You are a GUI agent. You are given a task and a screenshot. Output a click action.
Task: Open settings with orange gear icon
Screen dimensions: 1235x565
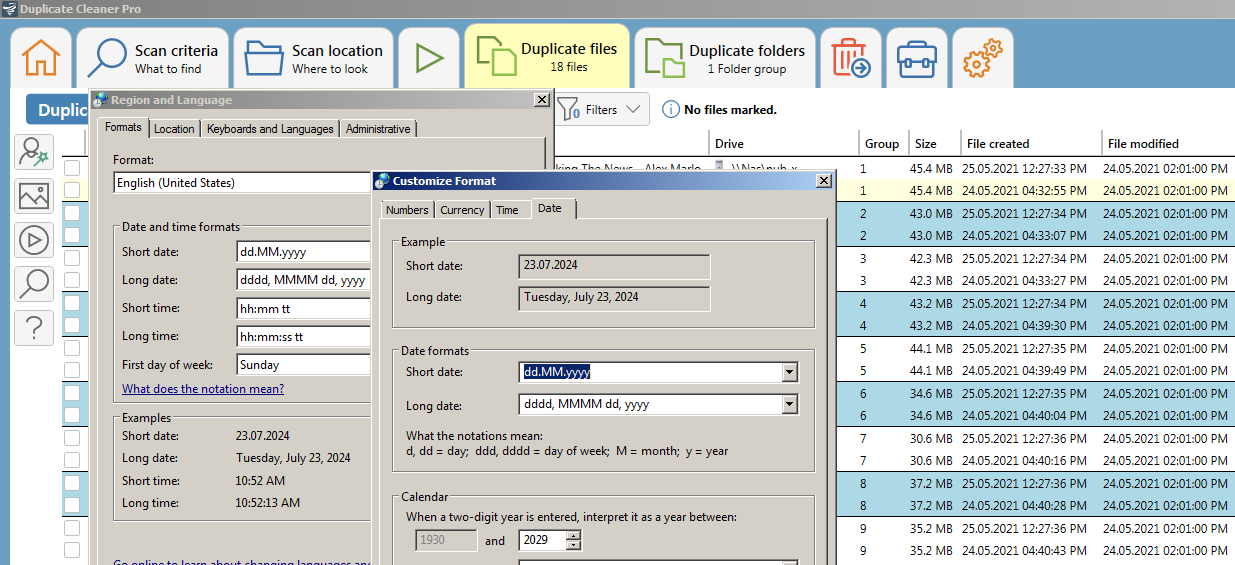(982, 59)
